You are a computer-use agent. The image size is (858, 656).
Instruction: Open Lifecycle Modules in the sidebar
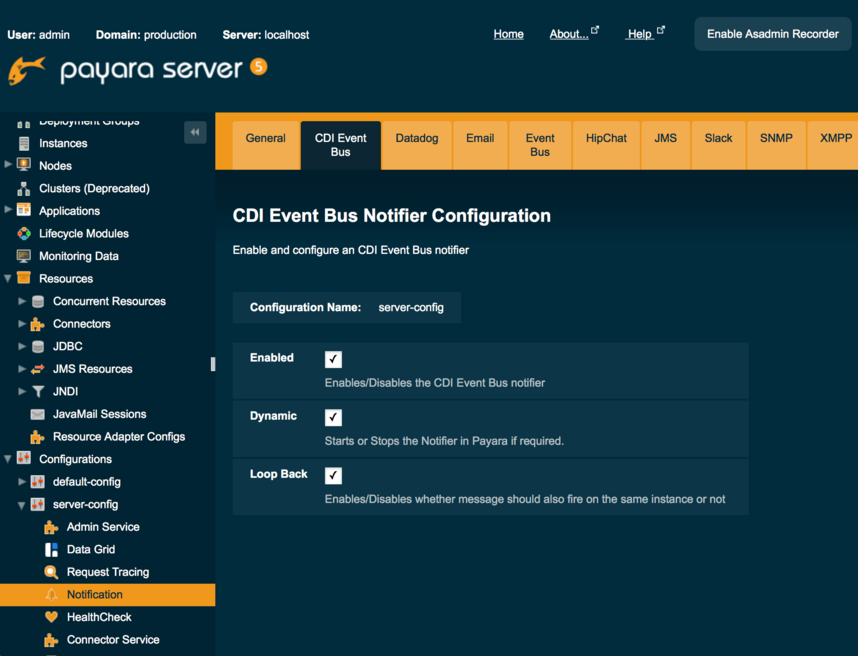pos(84,234)
